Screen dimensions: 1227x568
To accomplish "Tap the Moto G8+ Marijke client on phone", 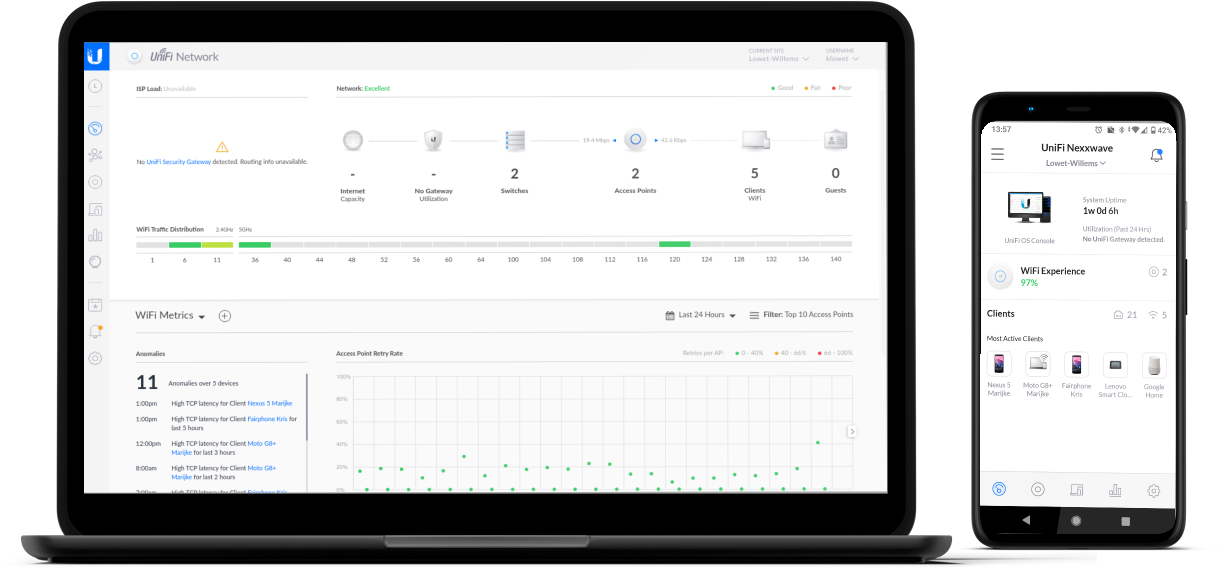I will point(1037,375).
